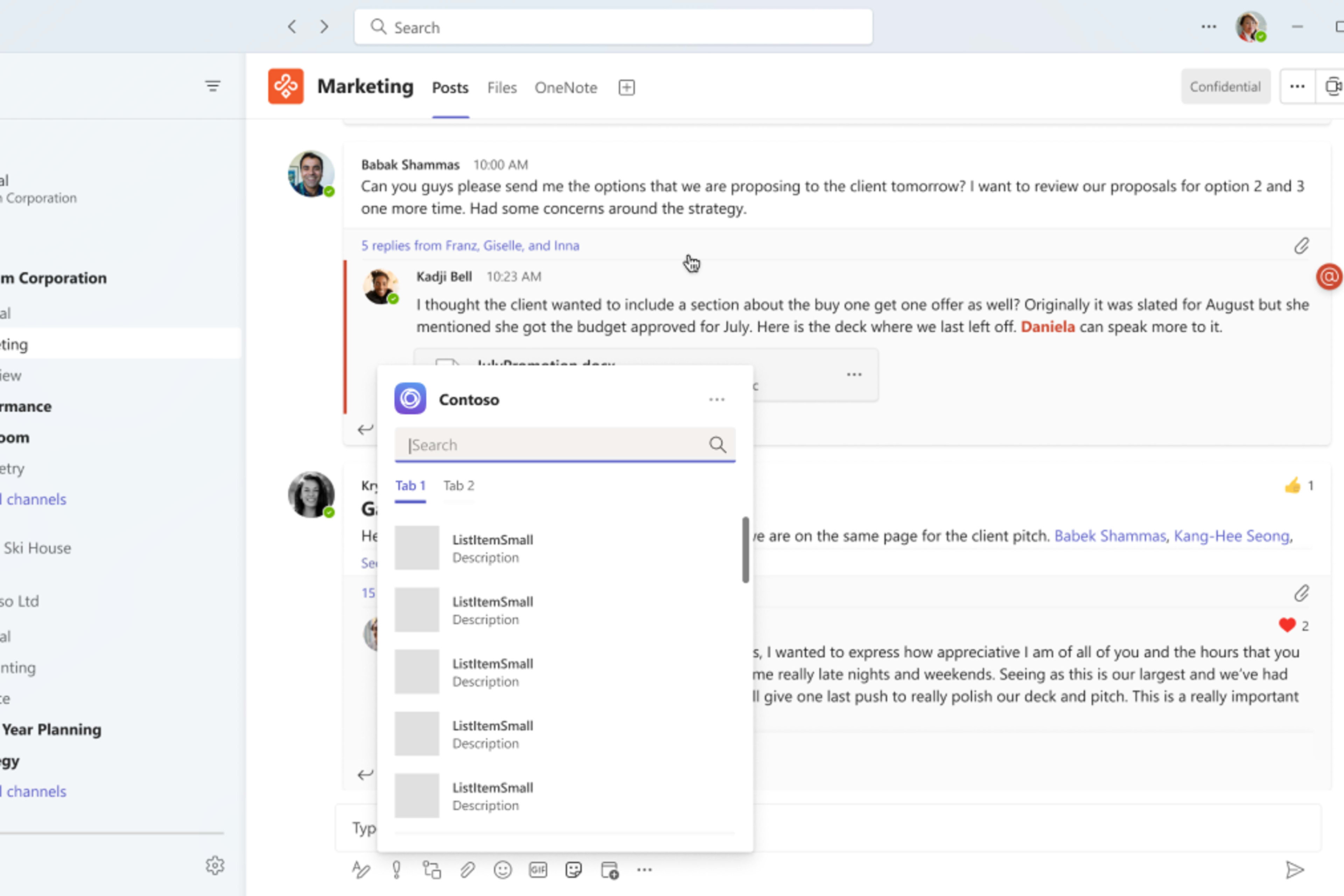
Task: Click the schedule meeting icon in compose toolbar
Action: [610, 870]
